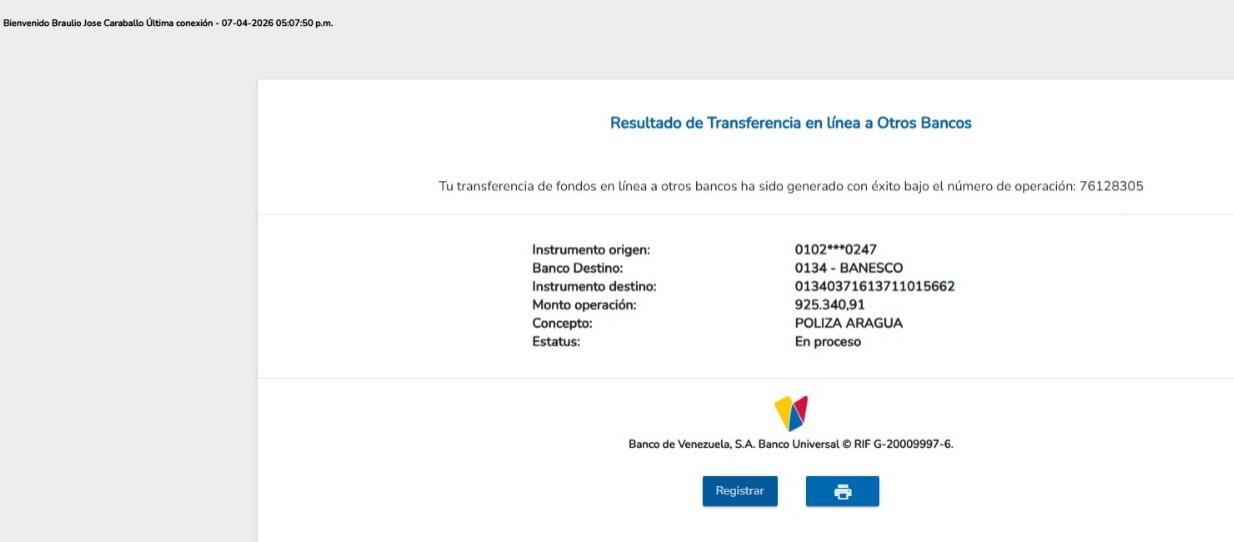Click the 'Estatus:' label
Screen dimensions: 1234x542
point(556,342)
